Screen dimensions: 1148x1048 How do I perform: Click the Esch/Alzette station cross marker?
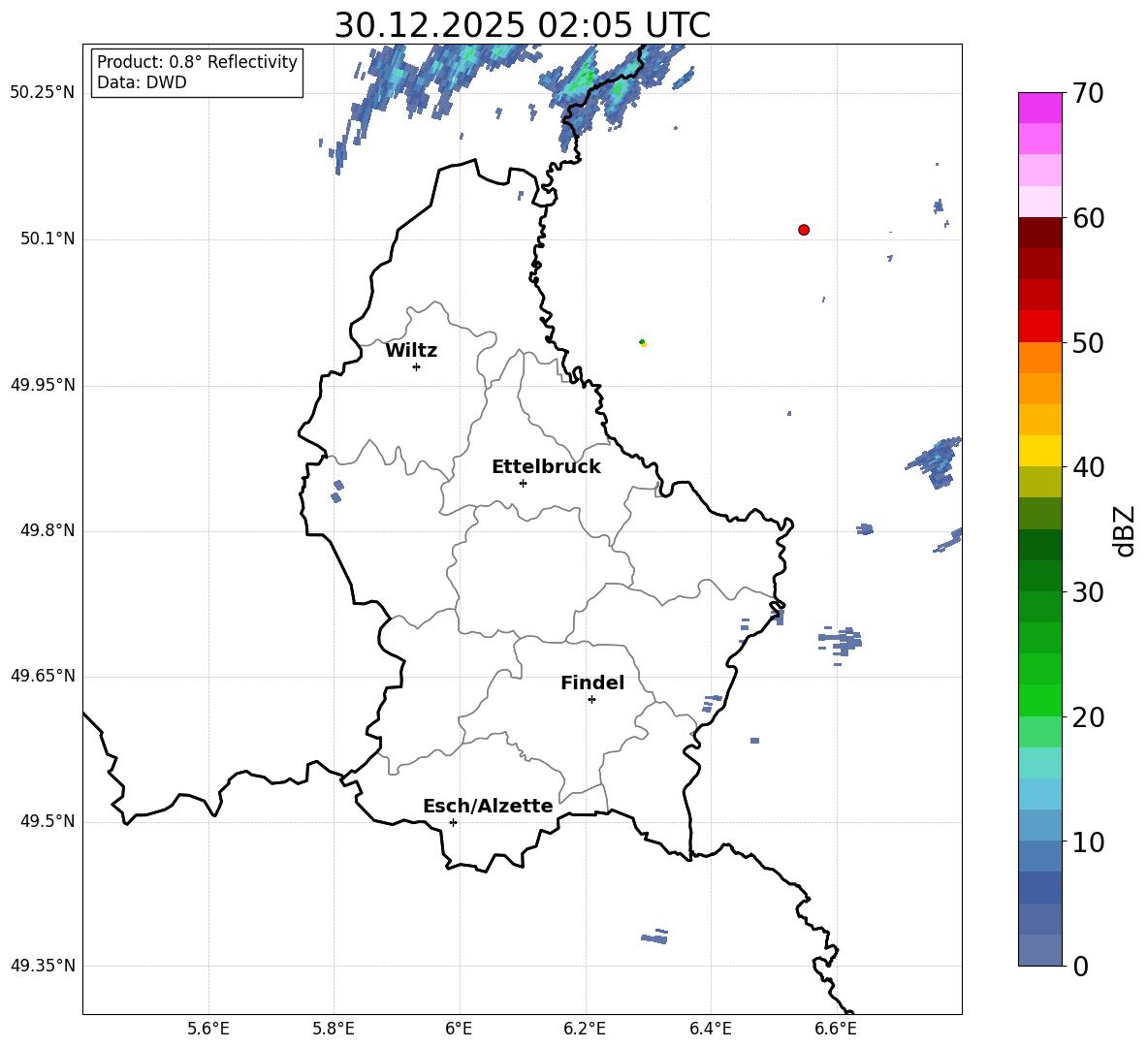[453, 822]
